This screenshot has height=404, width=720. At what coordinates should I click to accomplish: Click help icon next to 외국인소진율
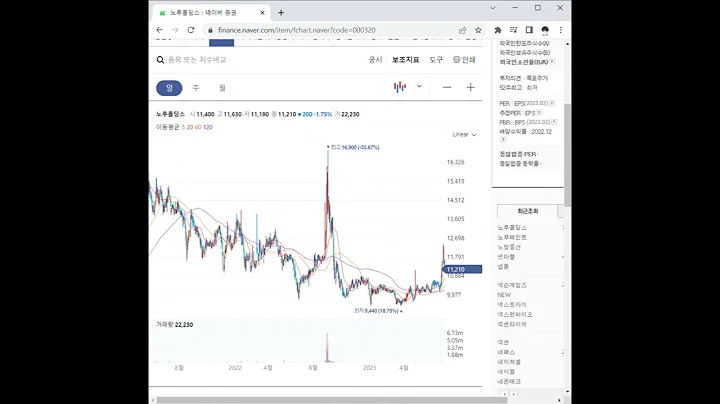pyautogui.click(x=552, y=62)
